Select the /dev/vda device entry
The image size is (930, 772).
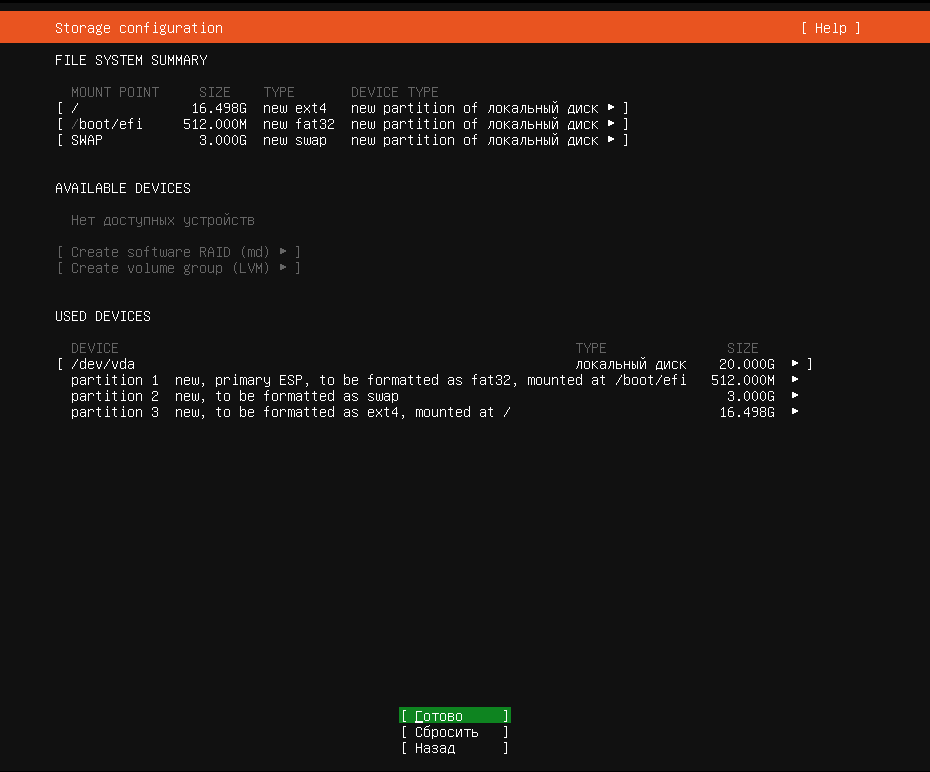click(103, 364)
